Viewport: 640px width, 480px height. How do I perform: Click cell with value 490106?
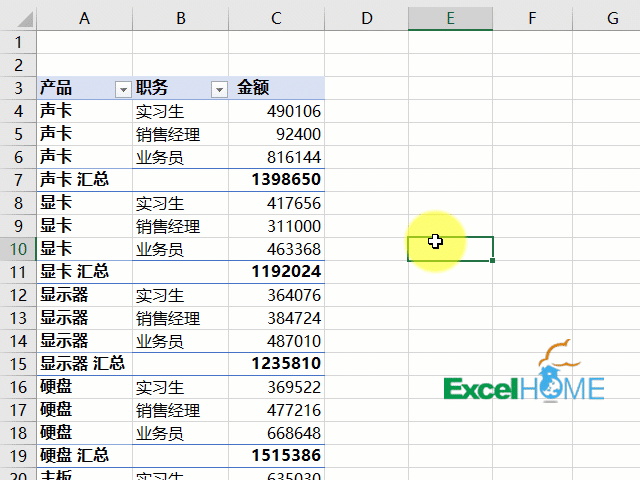276,111
